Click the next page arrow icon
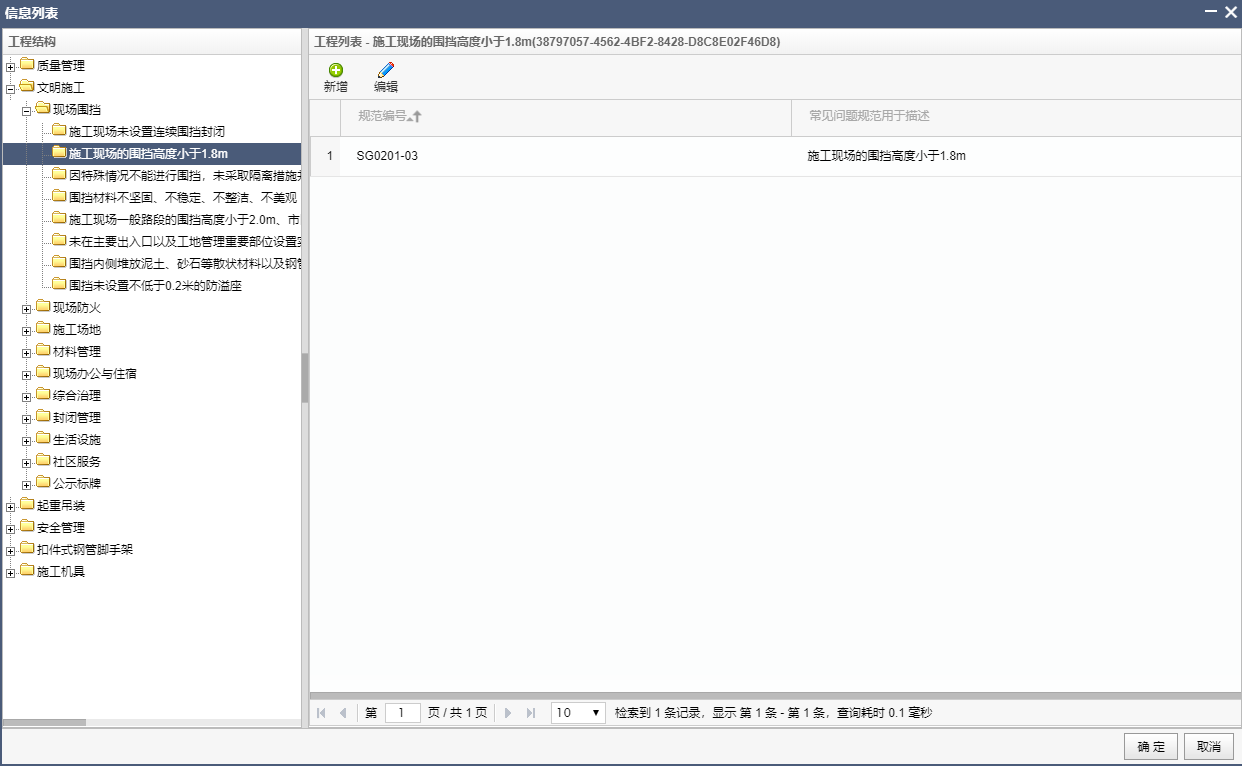Image resolution: width=1242 pixels, height=766 pixels. point(508,713)
